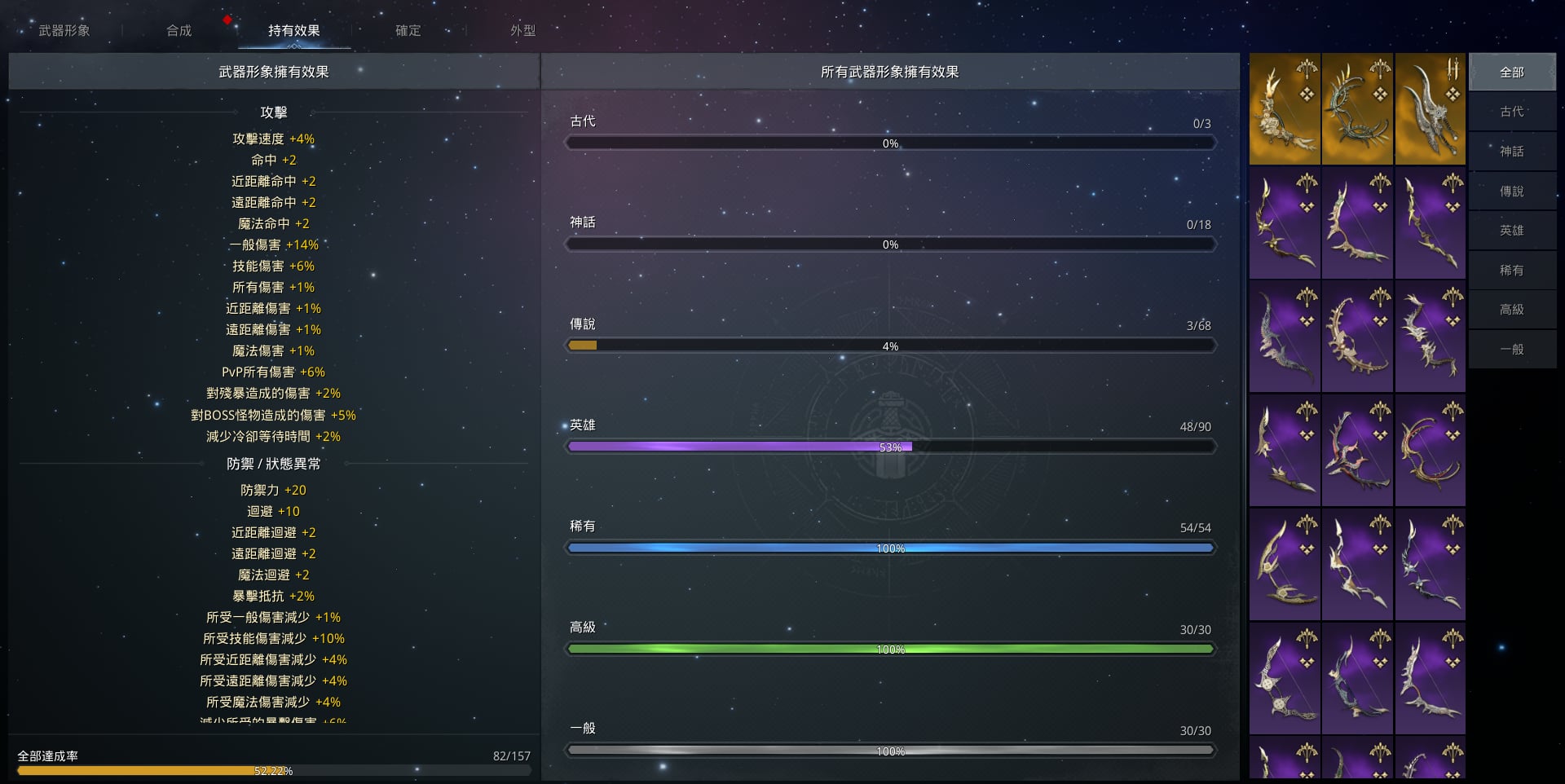Open the 外型 tab
Screen dimensions: 1565x784
point(523,30)
